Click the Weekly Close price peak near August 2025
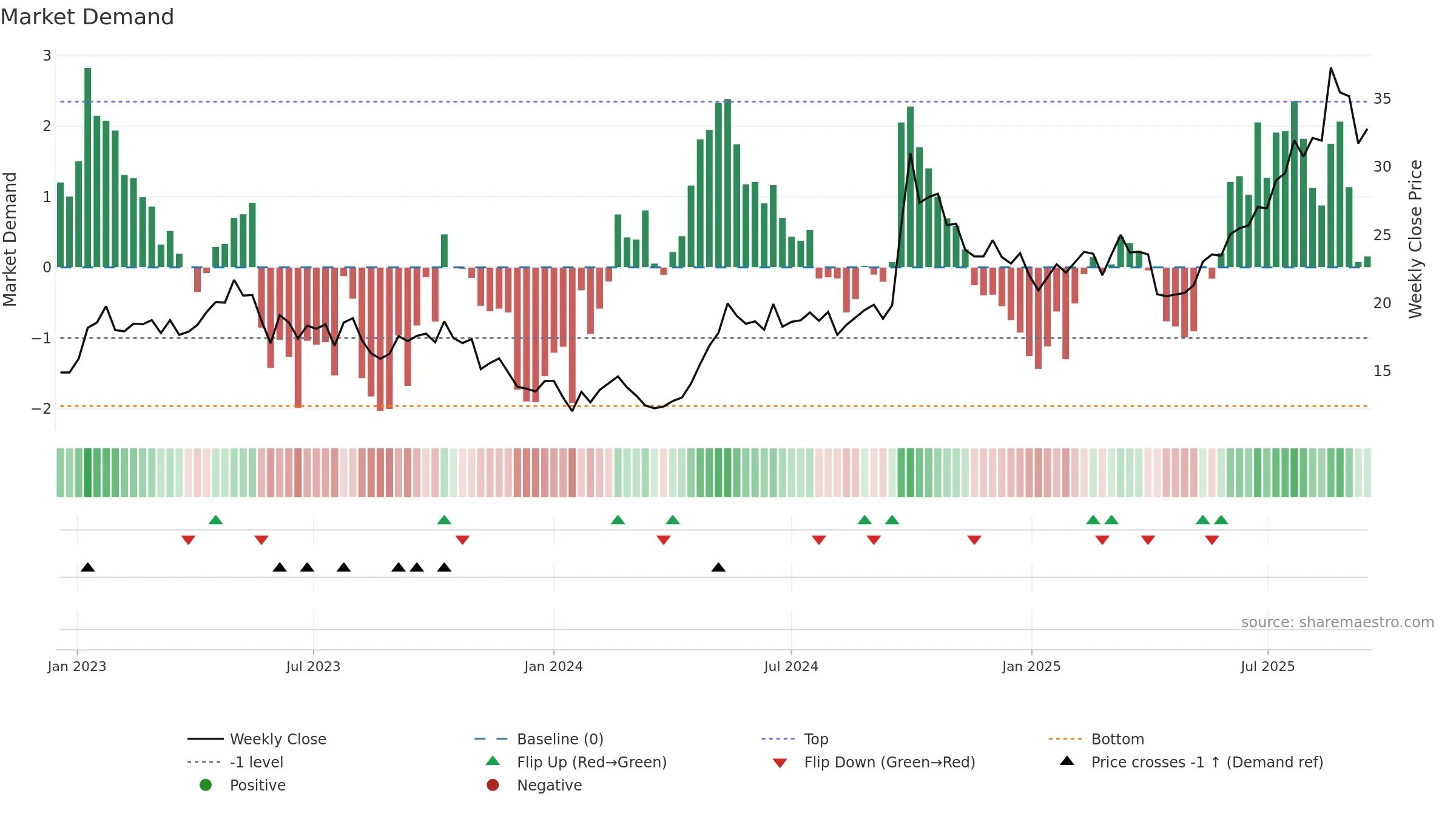Screen dimensions: 1456x819 pyautogui.click(x=1331, y=69)
